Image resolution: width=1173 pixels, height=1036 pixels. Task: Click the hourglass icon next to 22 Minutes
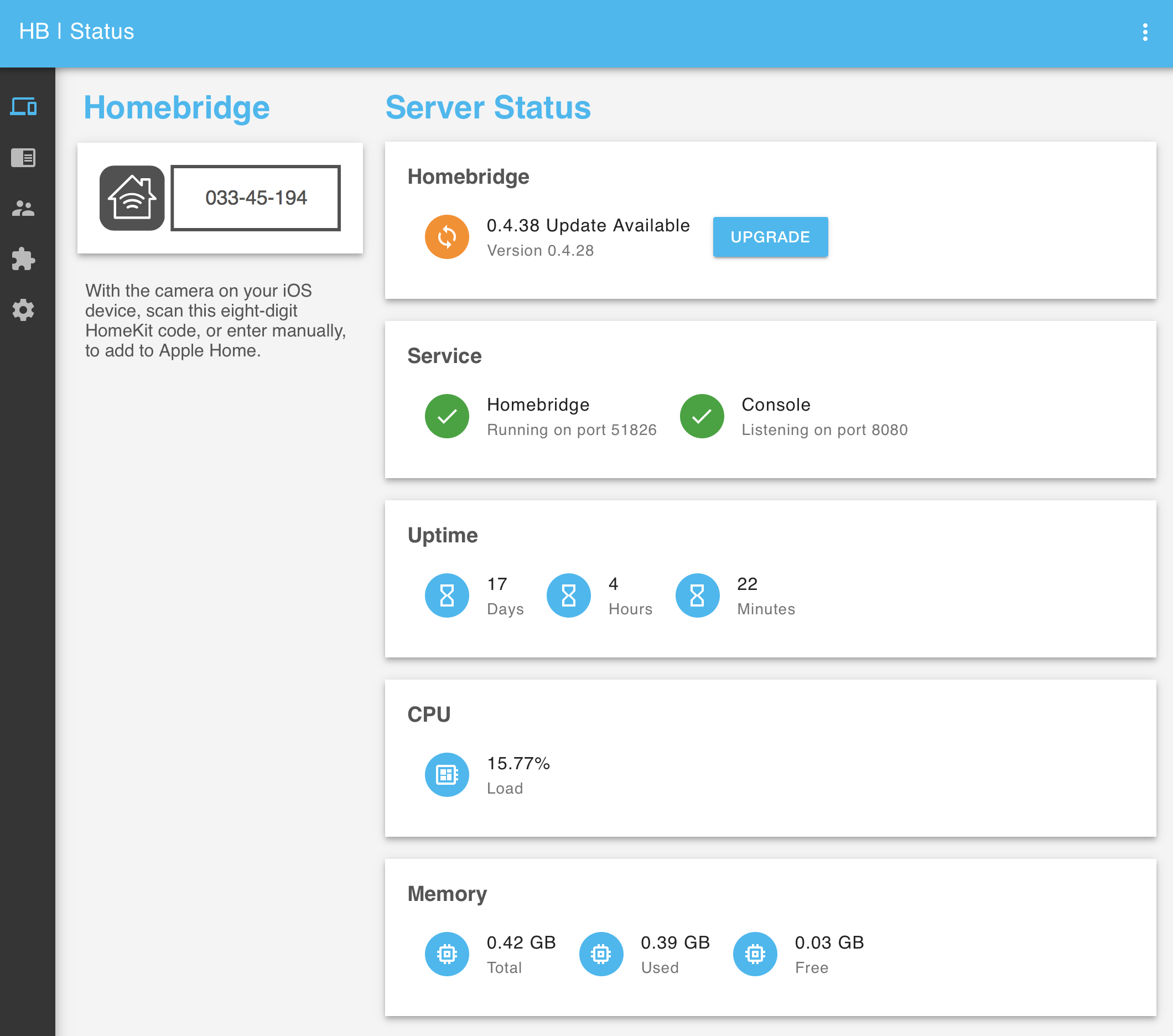point(697,595)
